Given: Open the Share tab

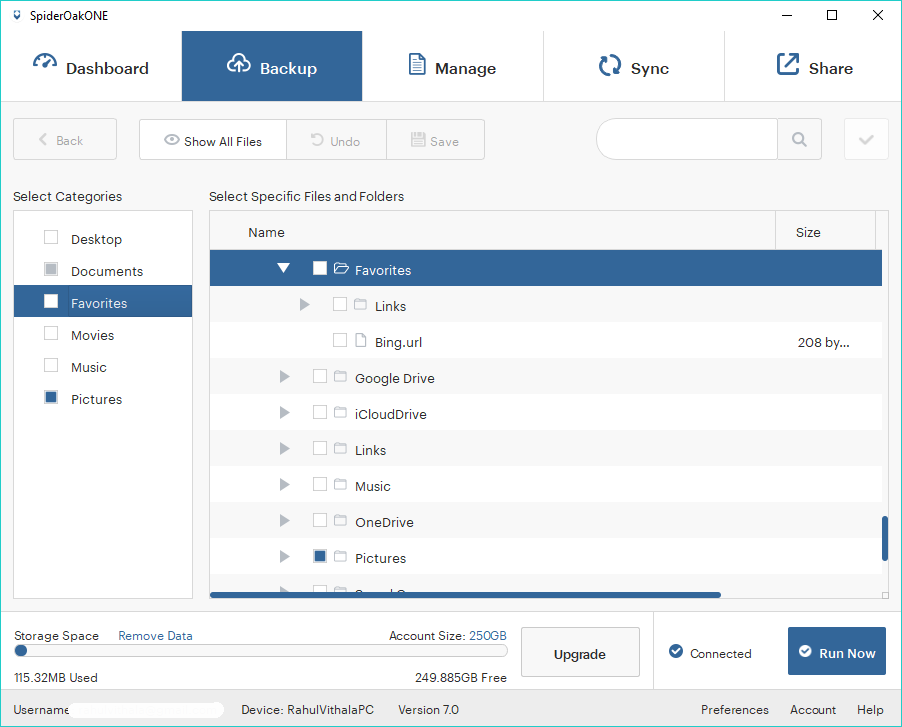Looking at the screenshot, I should click(x=813, y=66).
